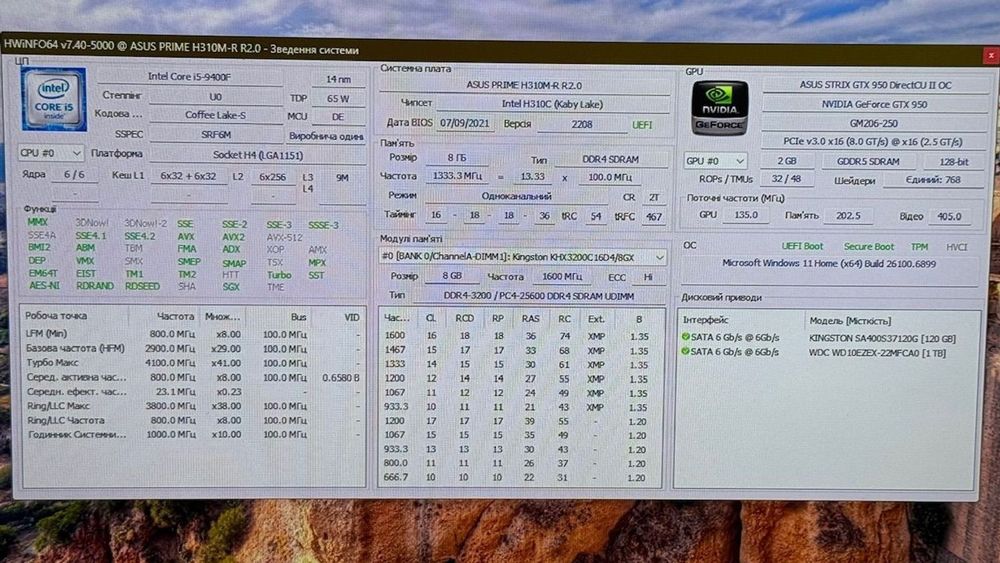
Task: Click the DDR4 SDRAM memory type field
Action: coord(610,159)
